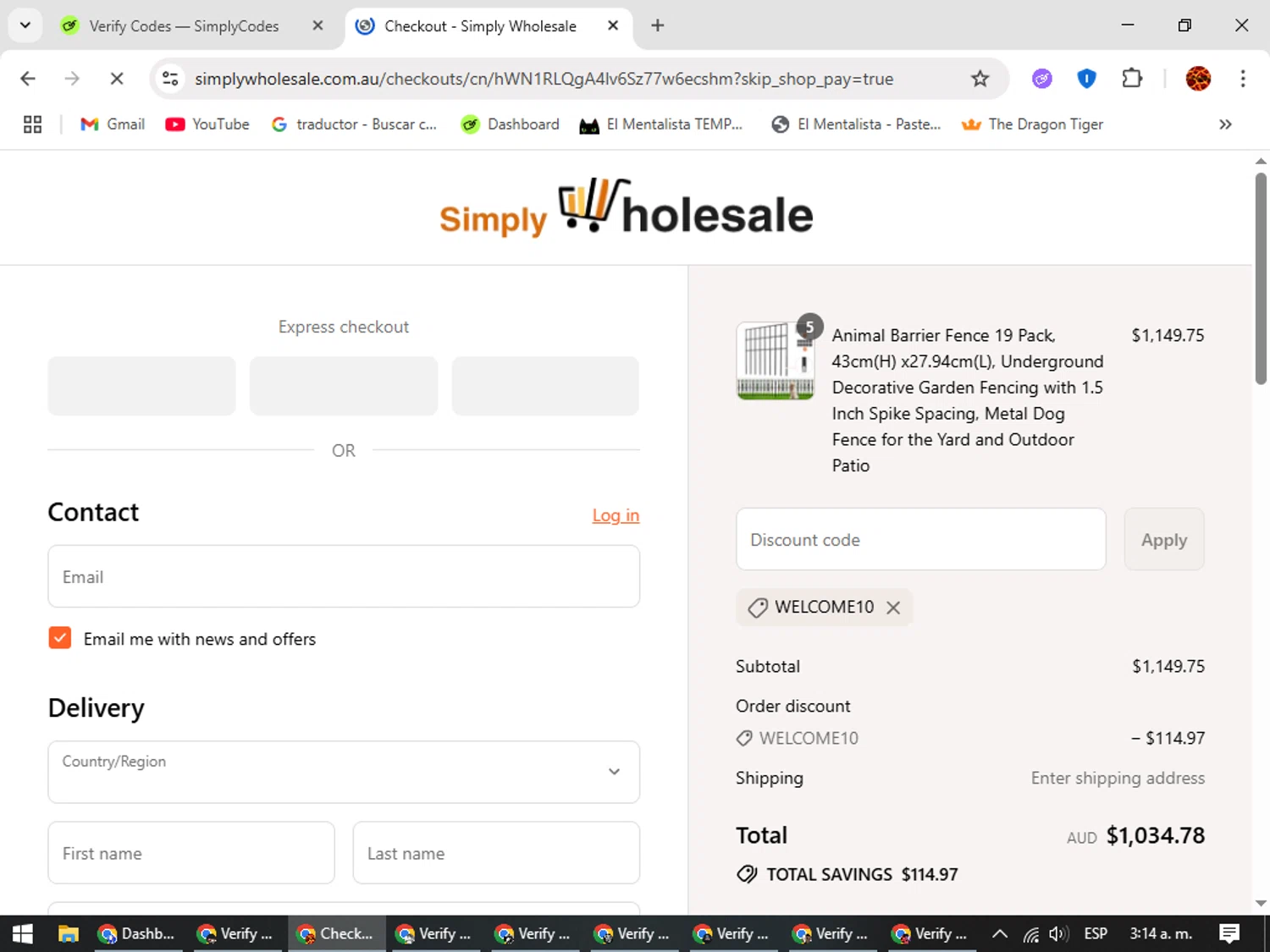Open Chrome three-dot menu

pos(1243,79)
